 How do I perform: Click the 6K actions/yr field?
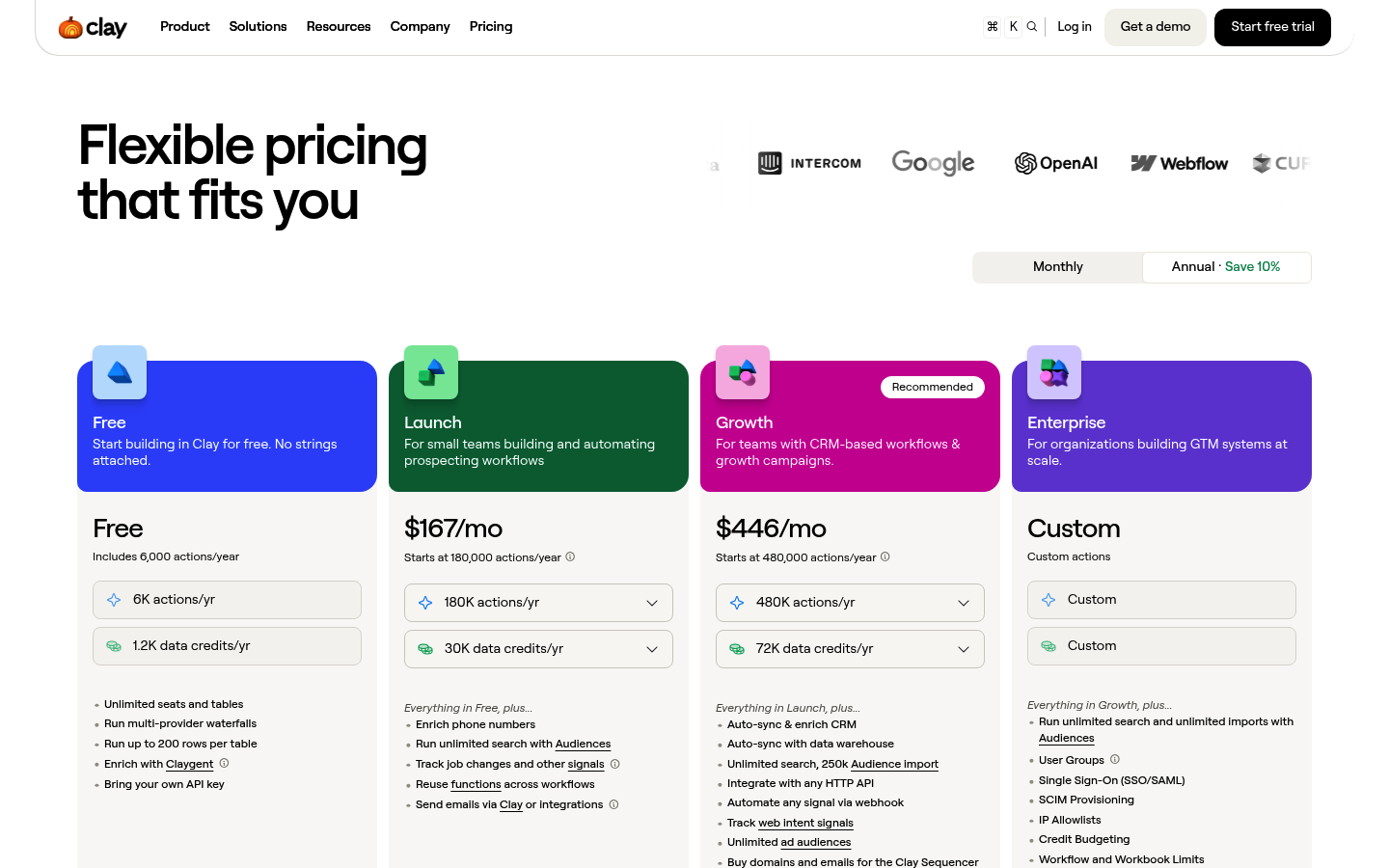click(x=227, y=600)
